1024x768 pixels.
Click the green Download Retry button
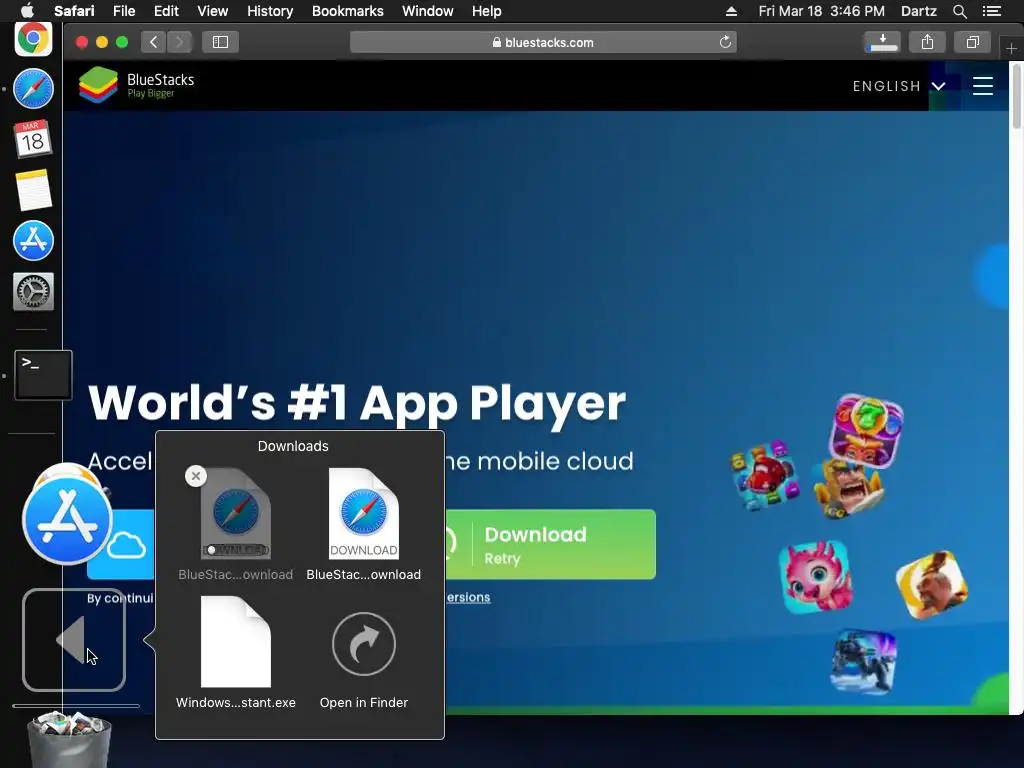[551, 545]
